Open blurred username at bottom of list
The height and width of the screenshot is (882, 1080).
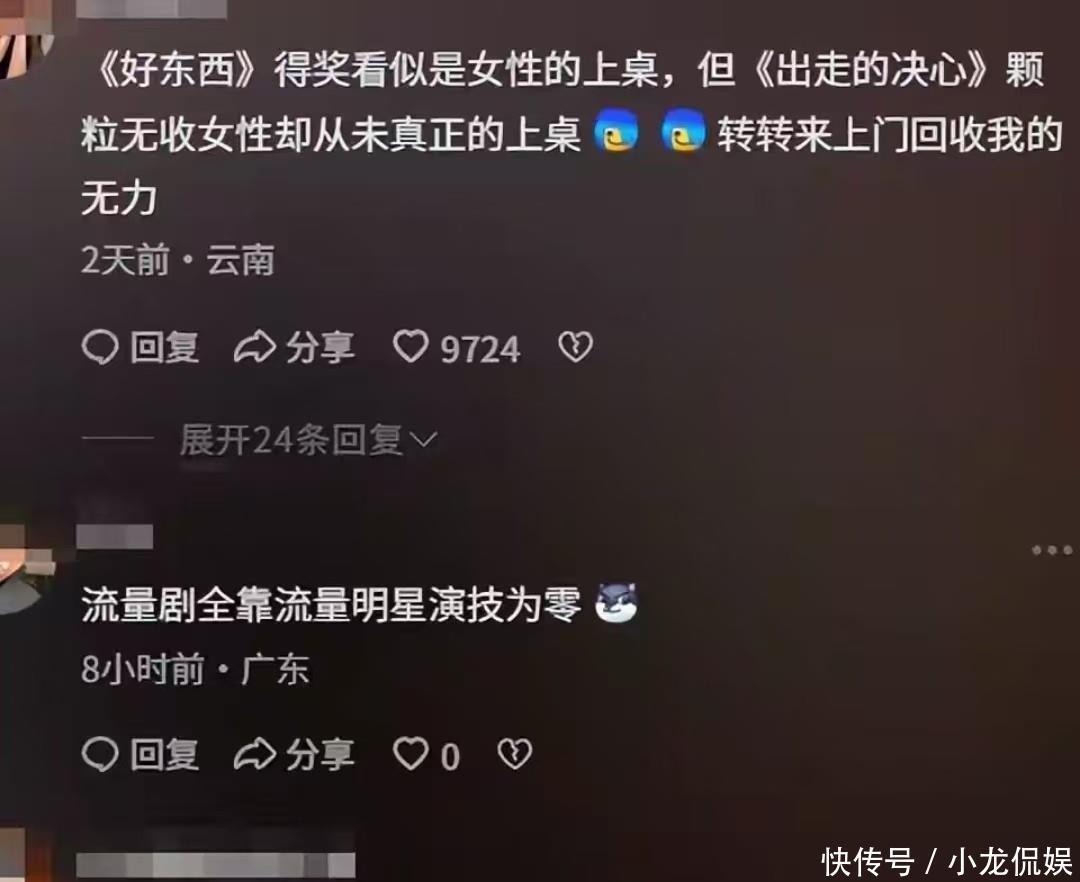[x=216, y=865]
